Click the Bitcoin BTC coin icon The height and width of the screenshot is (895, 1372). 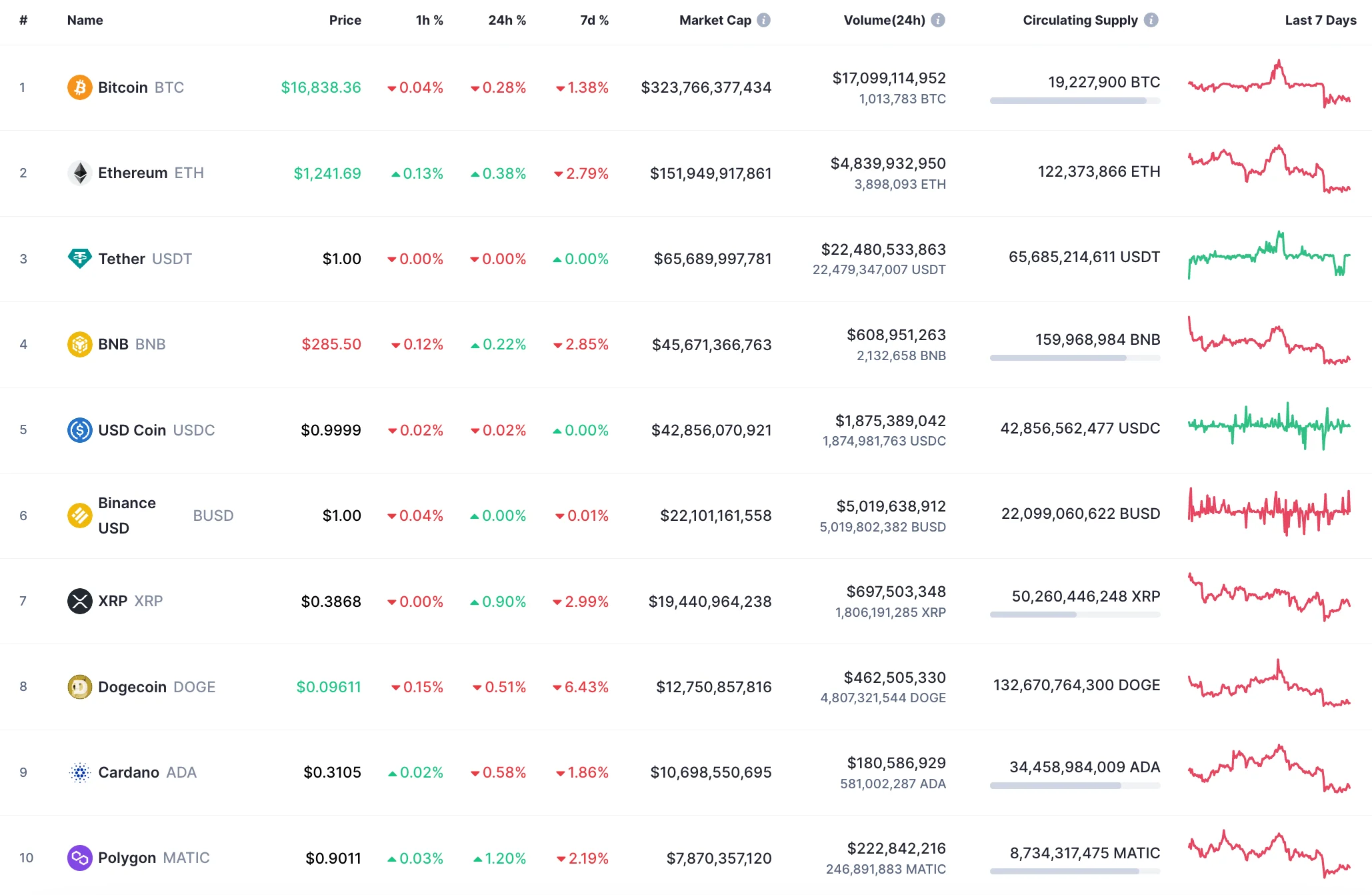click(79, 87)
